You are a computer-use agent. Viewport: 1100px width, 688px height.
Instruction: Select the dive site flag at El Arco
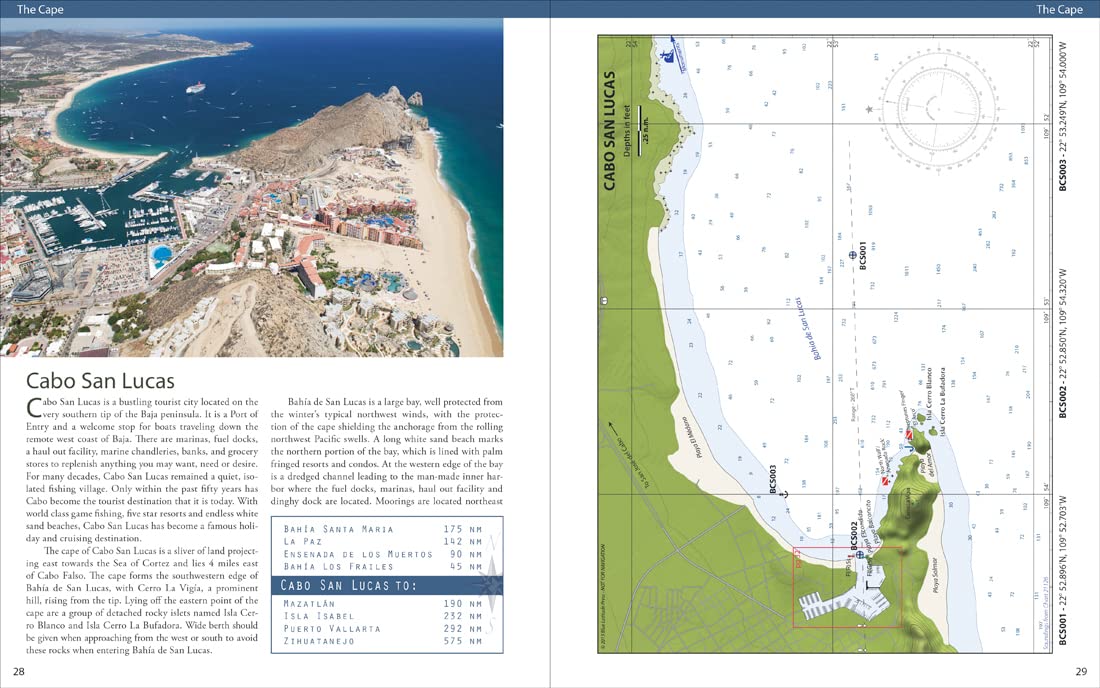(x=908, y=434)
